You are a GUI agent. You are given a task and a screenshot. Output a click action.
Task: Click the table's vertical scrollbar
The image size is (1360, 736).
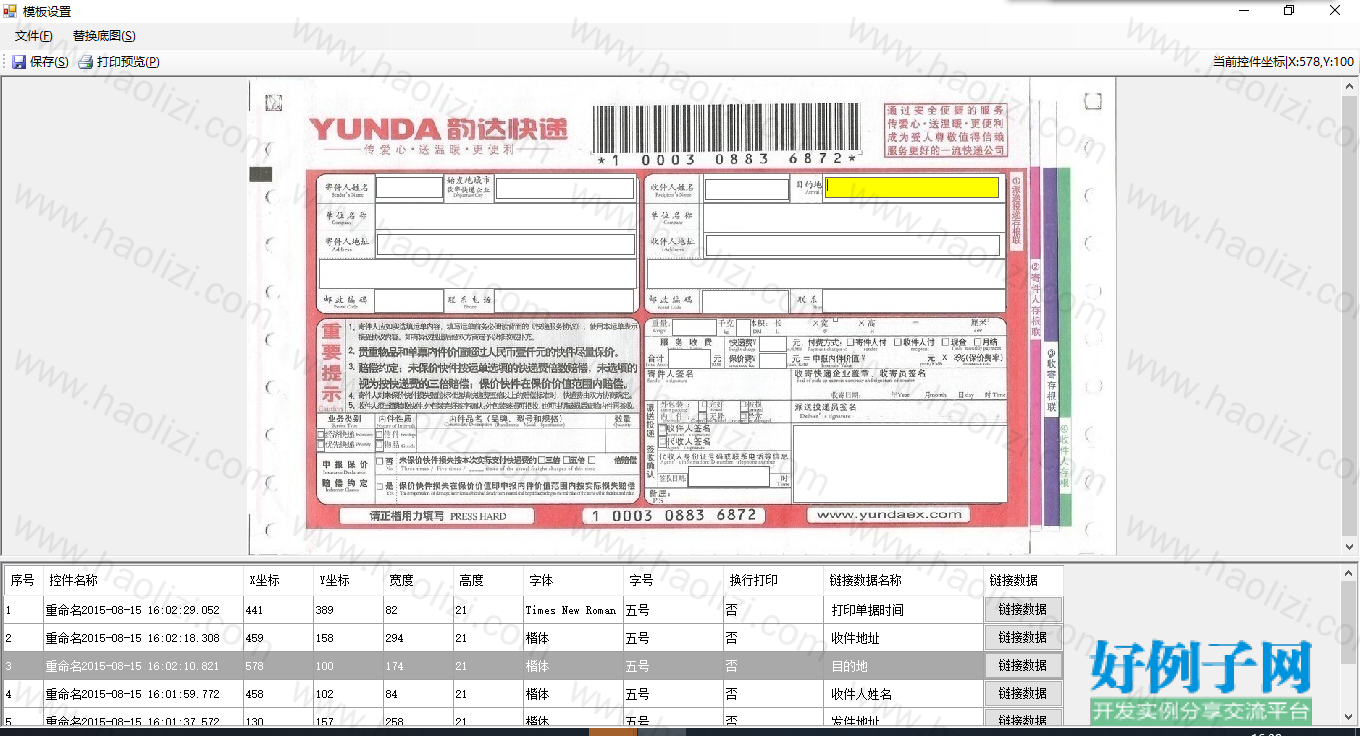[x=1350, y=646]
